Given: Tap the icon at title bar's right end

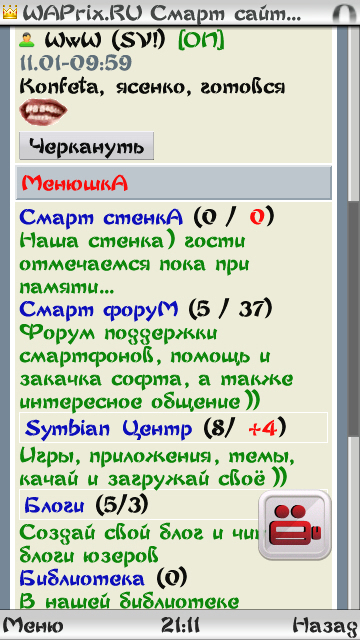Looking at the screenshot, I should point(346,13).
